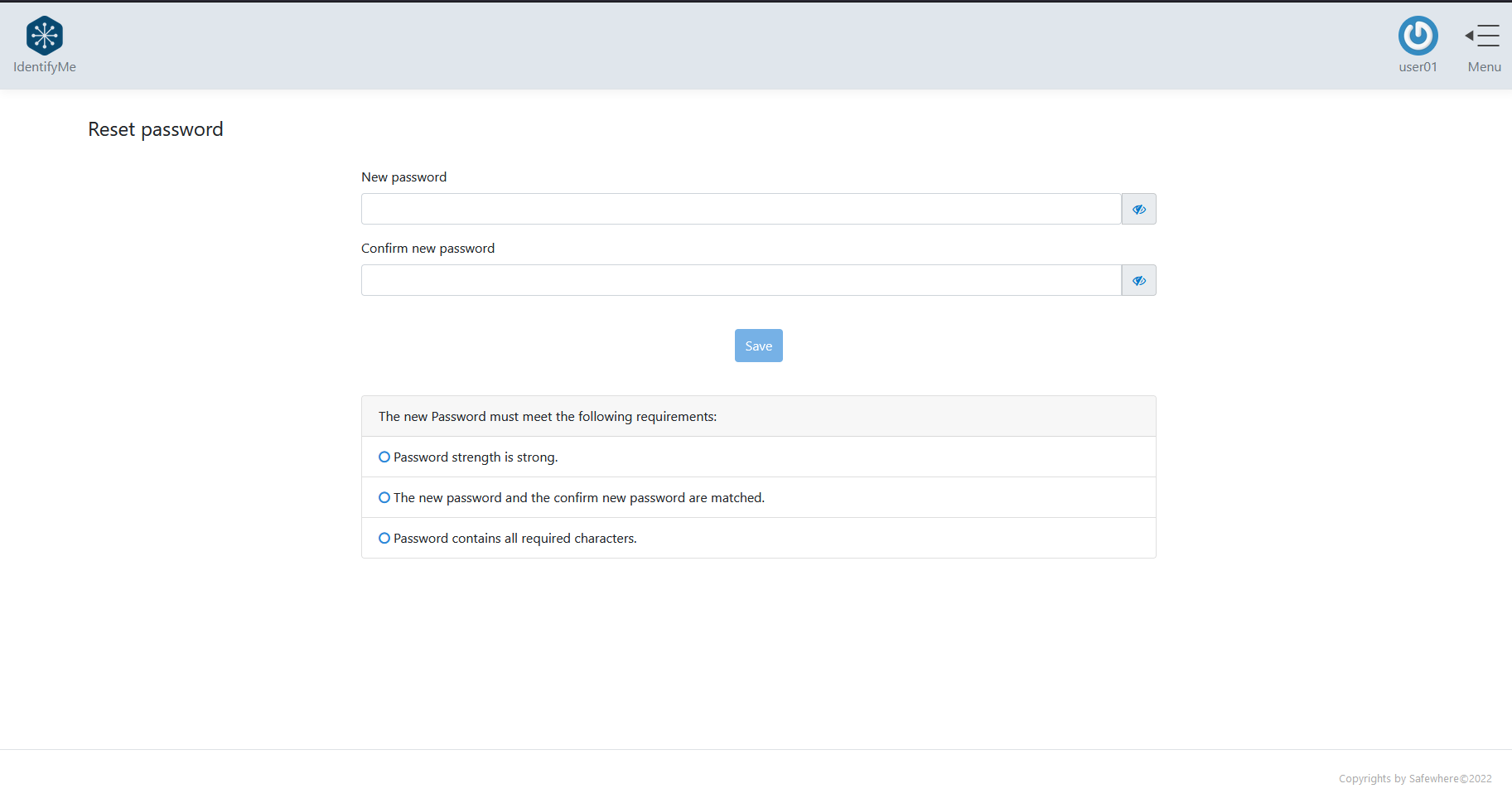1512x803 pixels.
Task: Click the user01 power icon
Action: (1418, 36)
